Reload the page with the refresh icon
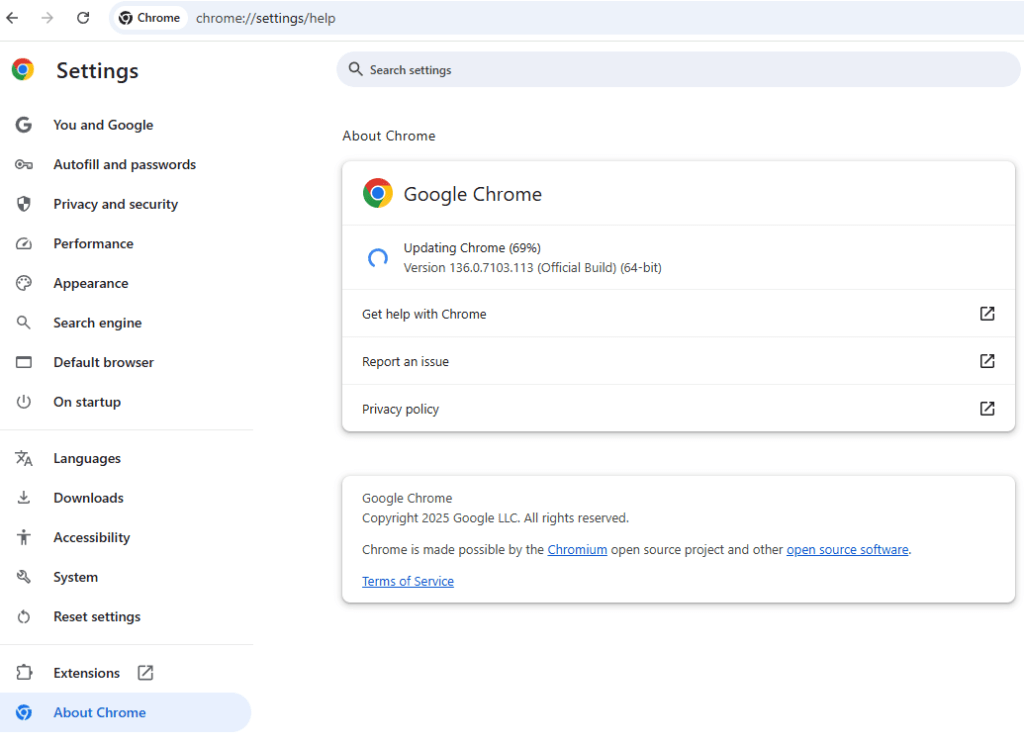The height and width of the screenshot is (745, 1024). coord(83,18)
